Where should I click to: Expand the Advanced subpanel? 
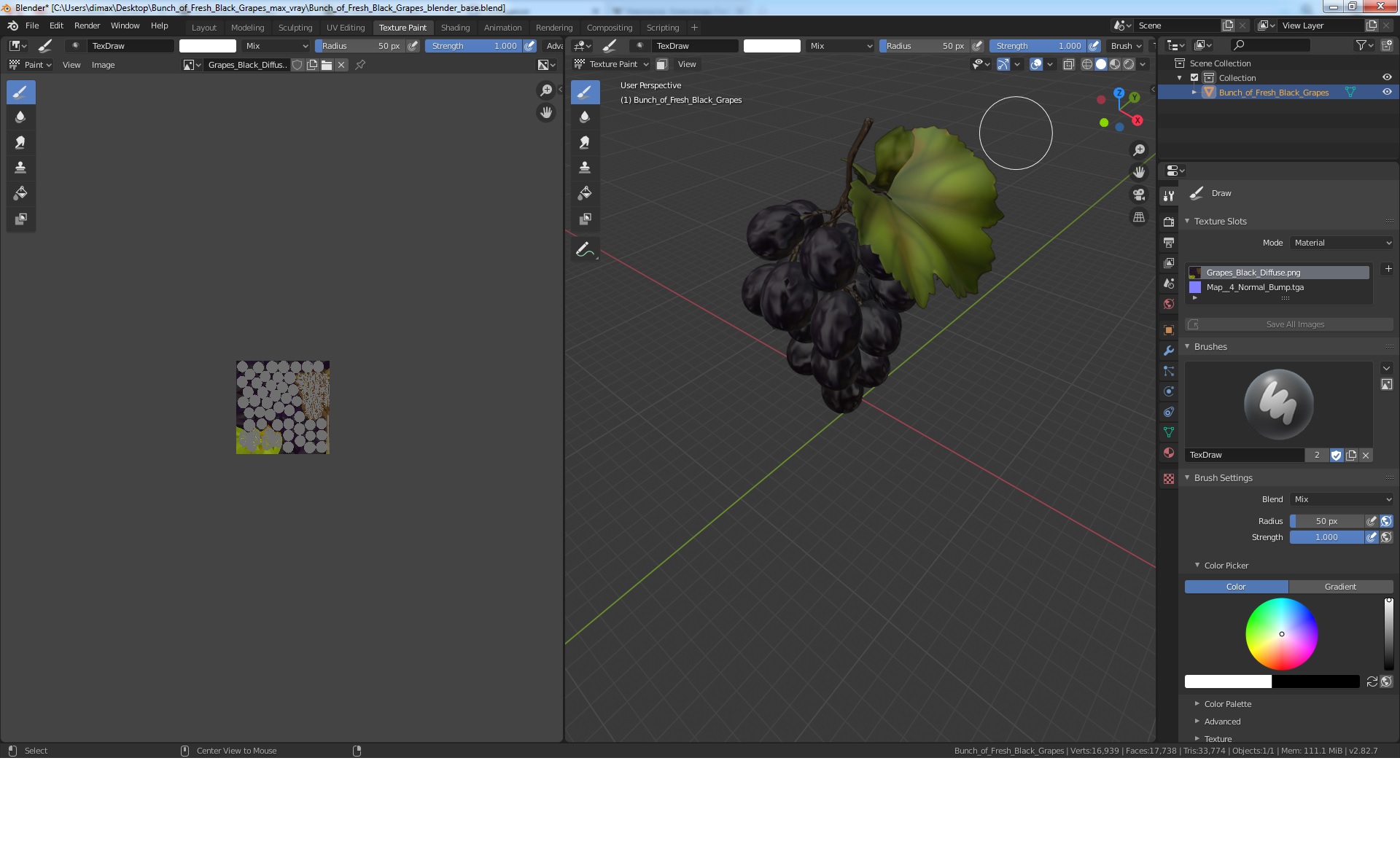coord(1197,722)
